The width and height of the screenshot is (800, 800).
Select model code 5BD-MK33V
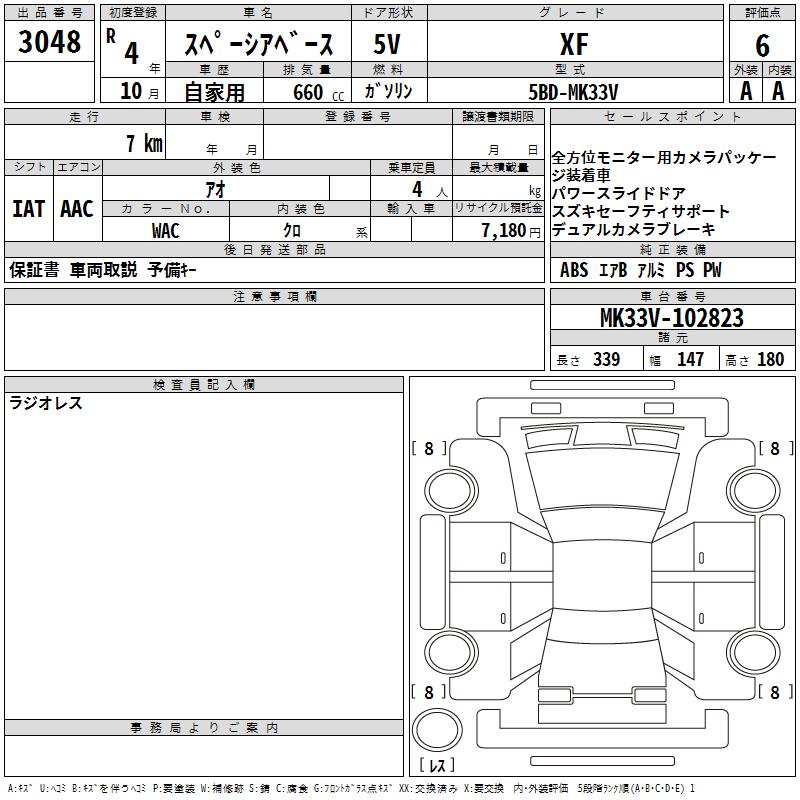574,91
